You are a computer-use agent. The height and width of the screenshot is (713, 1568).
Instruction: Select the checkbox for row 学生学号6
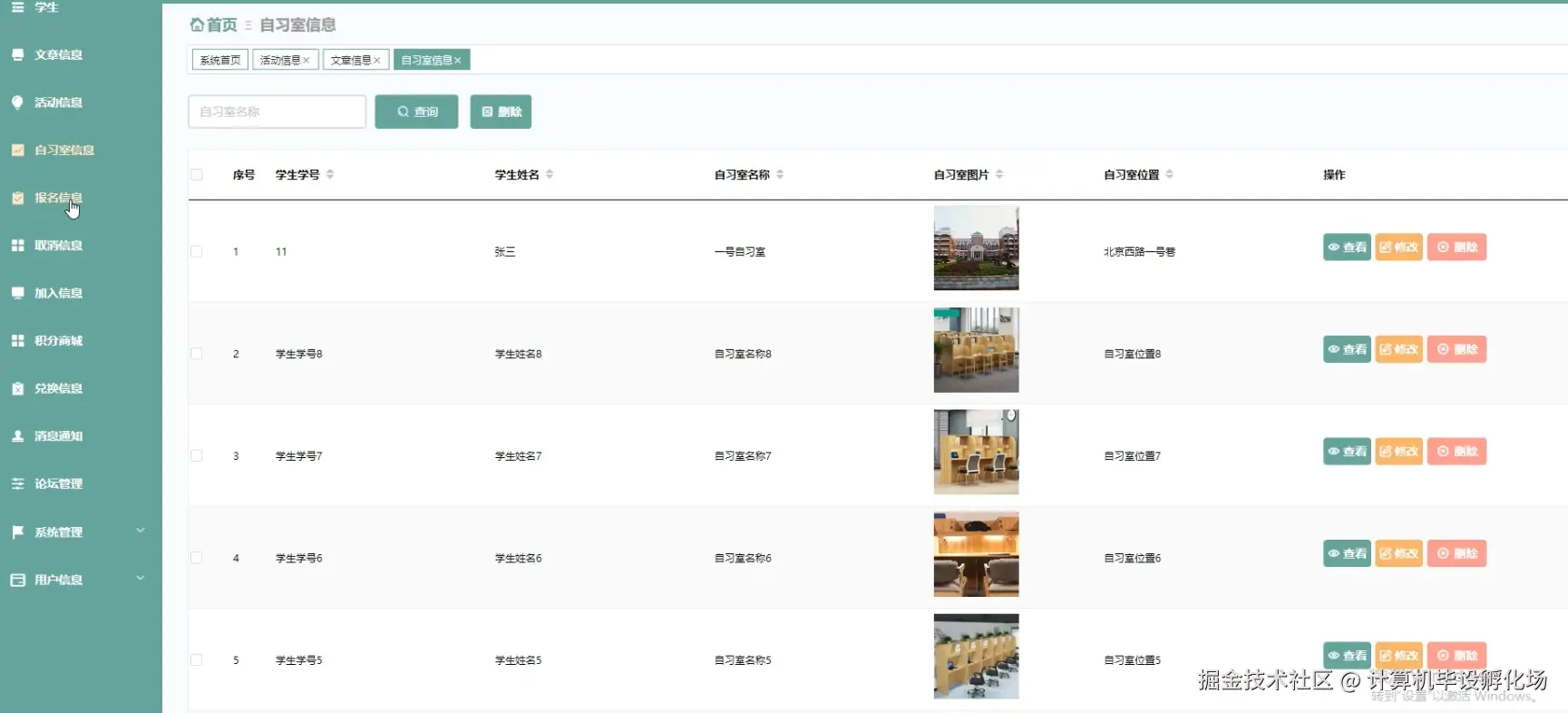(197, 558)
